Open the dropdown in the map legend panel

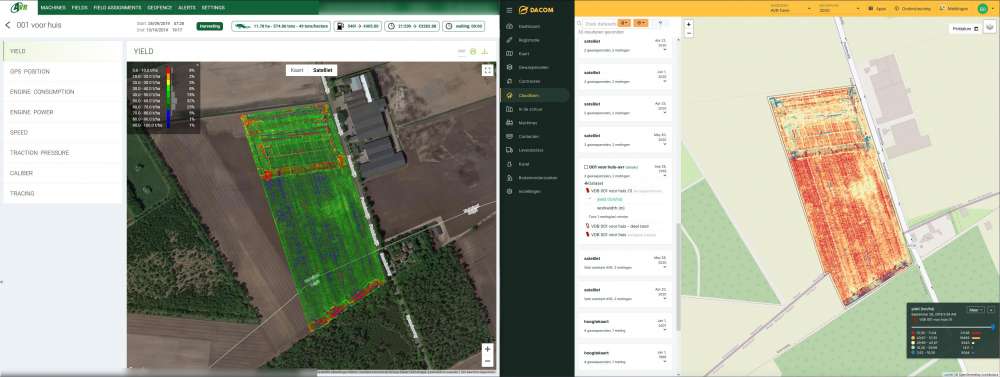(x=975, y=309)
